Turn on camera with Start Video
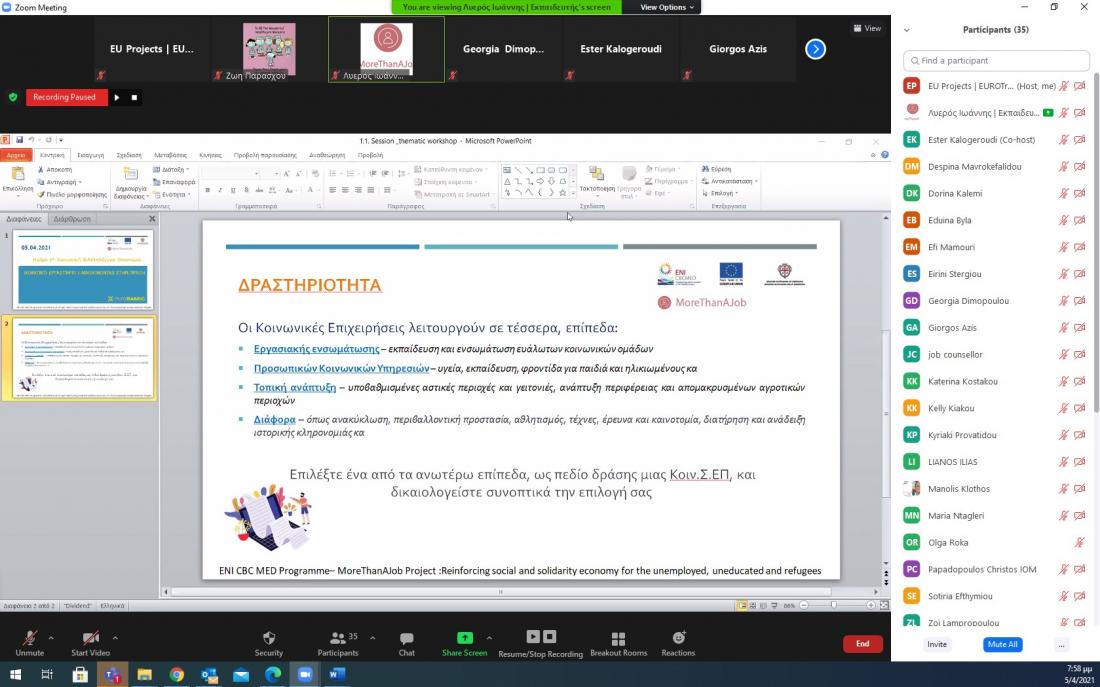The width and height of the screenshot is (1100, 687). (90, 638)
